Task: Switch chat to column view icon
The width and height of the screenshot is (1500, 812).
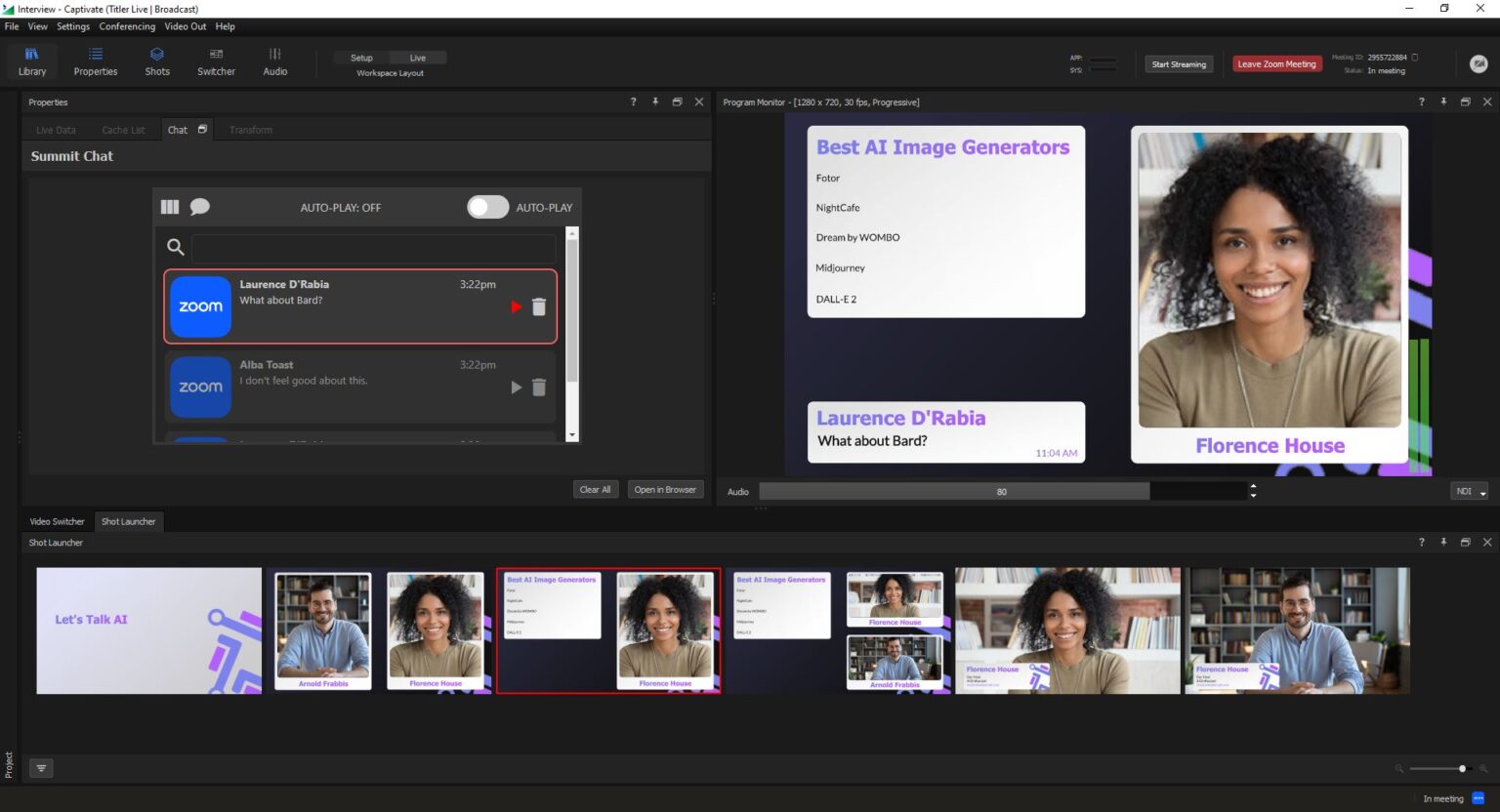Action: [170, 207]
